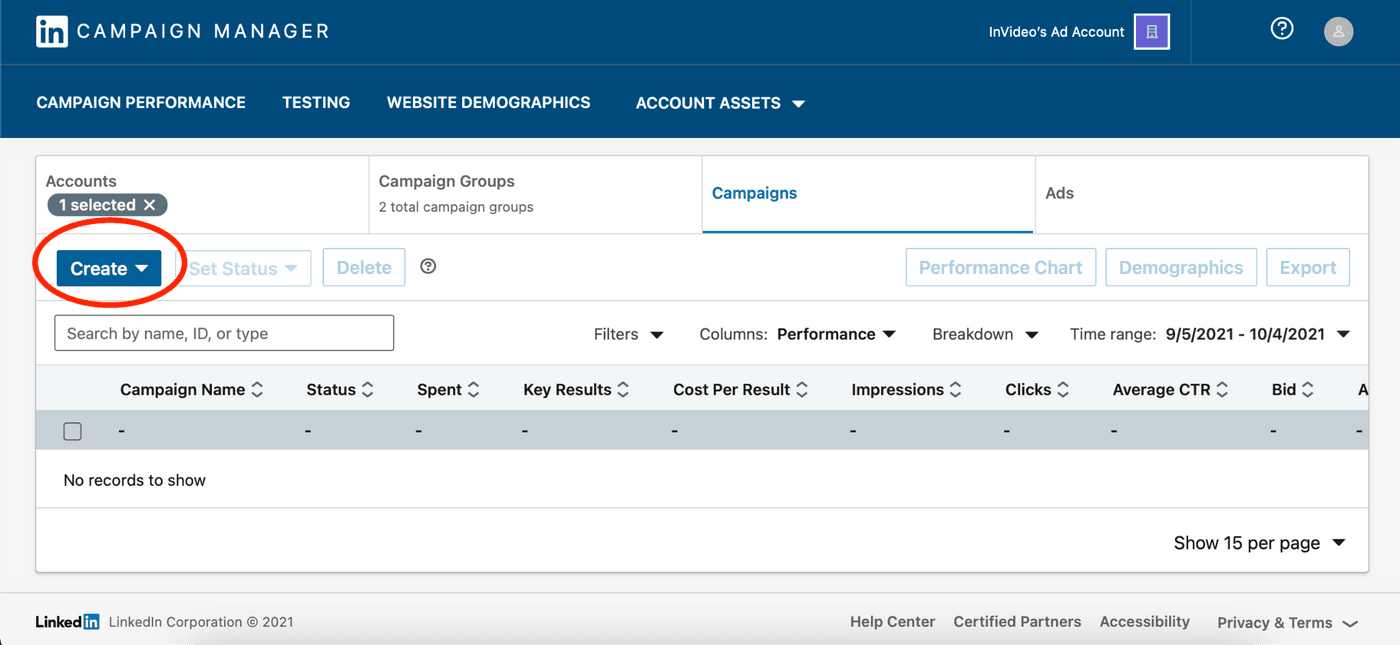Open the Filters dropdown
The height and width of the screenshot is (645, 1400).
click(628, 333)
